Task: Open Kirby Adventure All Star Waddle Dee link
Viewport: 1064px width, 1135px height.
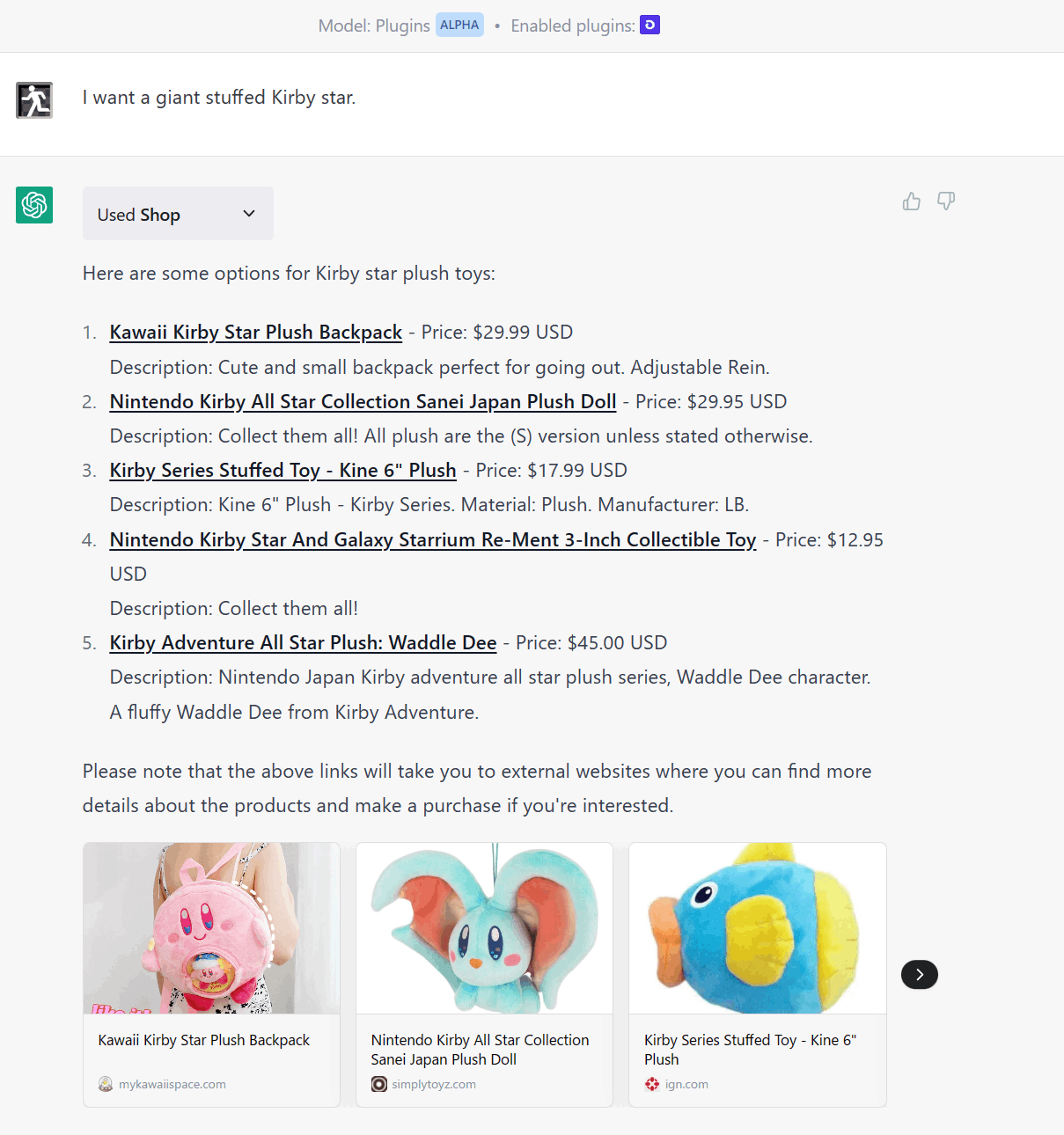Action: click(x=303, y=643)
